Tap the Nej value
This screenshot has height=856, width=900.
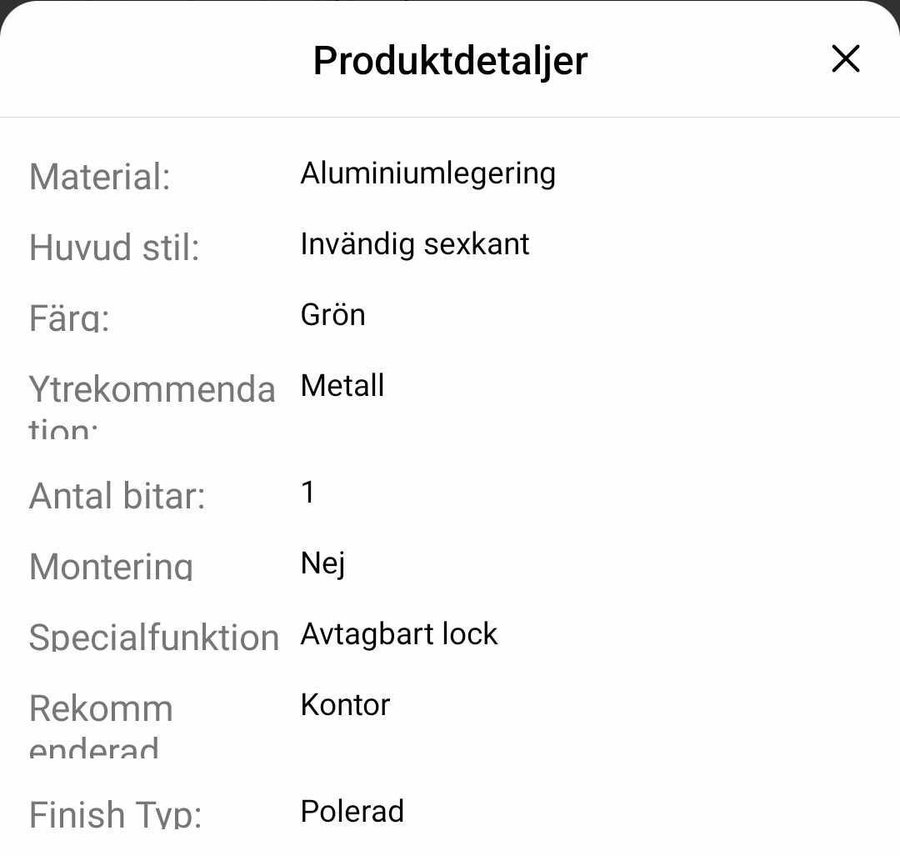[322, 564]
